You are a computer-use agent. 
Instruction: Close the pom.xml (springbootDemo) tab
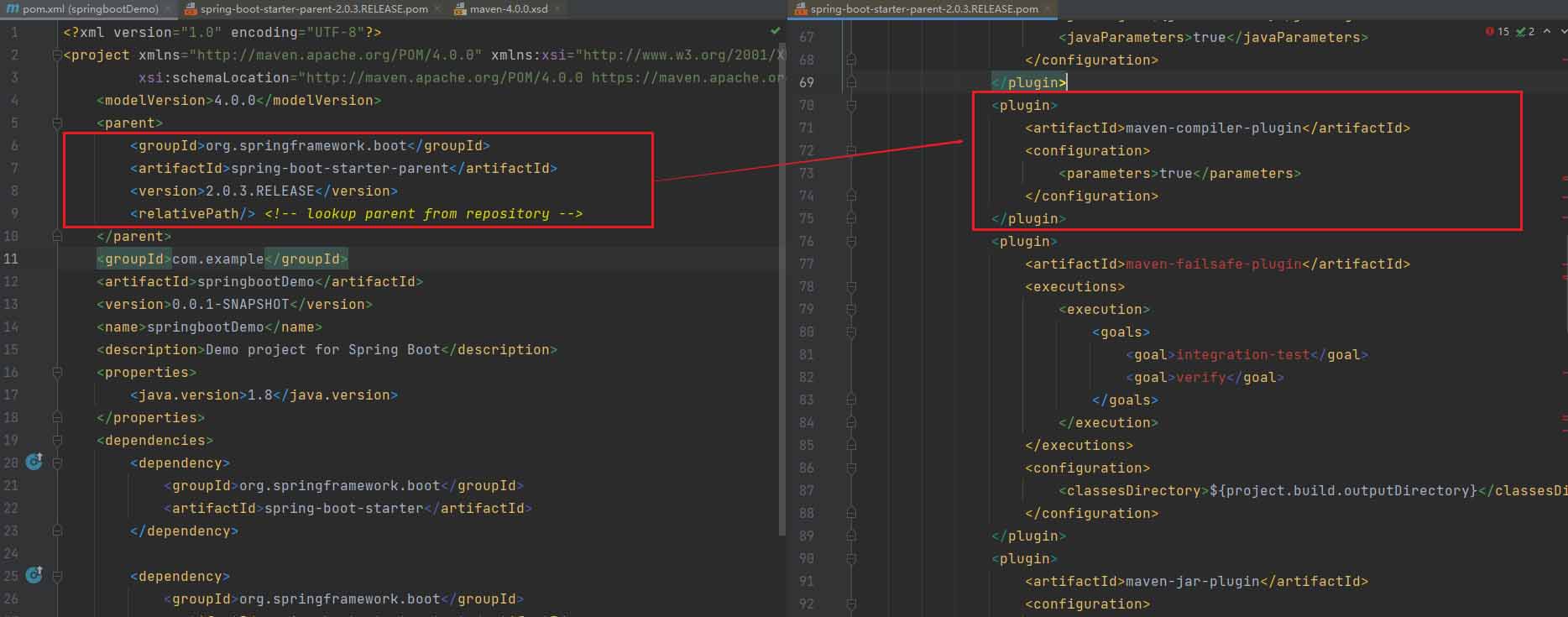168,8
